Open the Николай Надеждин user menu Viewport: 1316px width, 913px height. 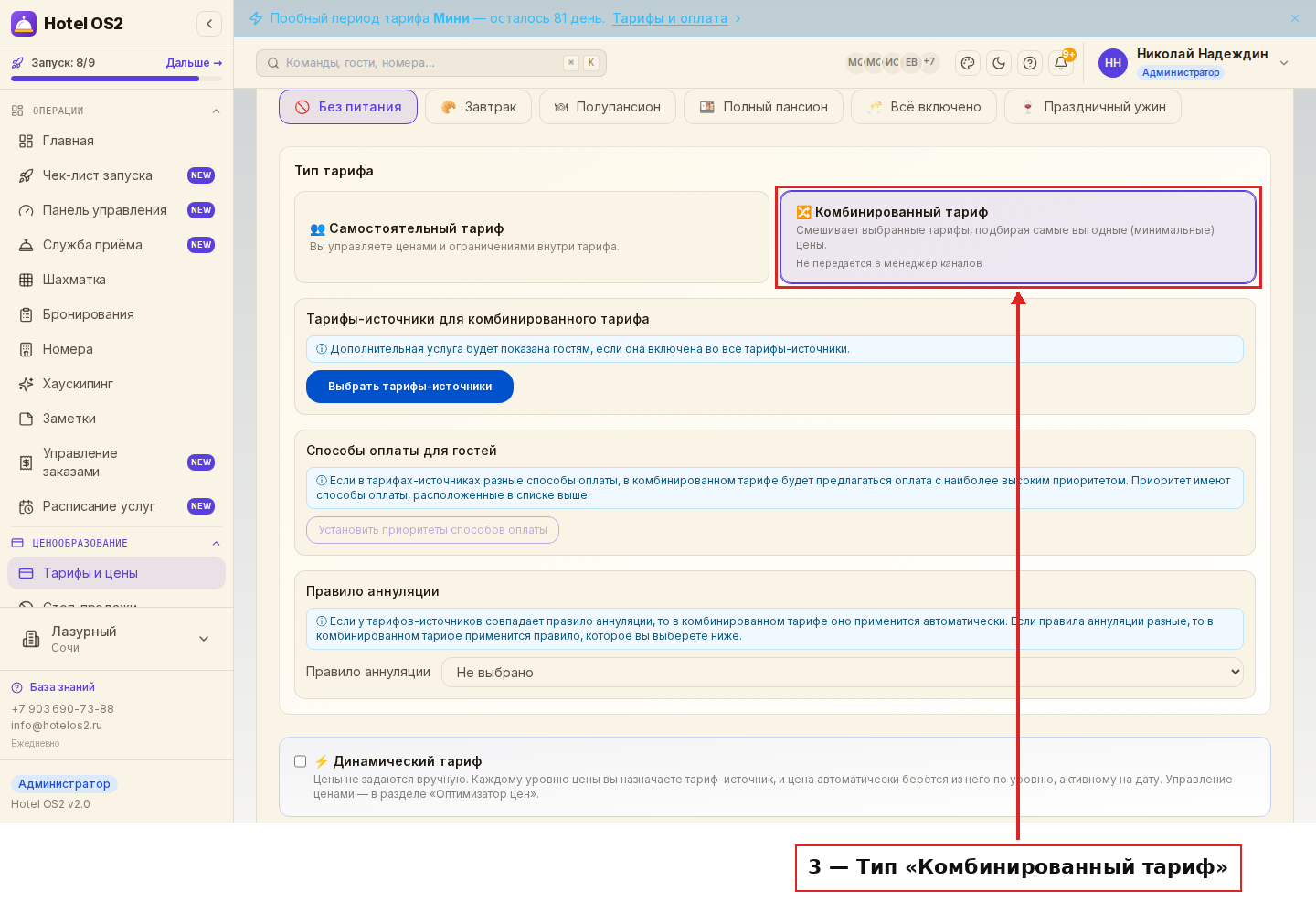tap(1194, 63)
